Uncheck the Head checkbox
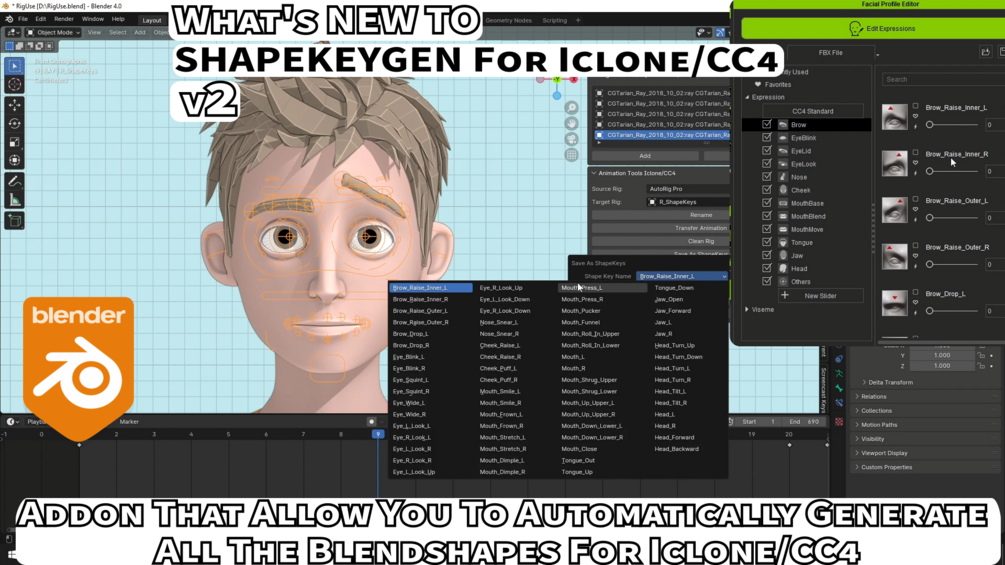The width and height of the screenshot is (1005, 565). [767, 268]
